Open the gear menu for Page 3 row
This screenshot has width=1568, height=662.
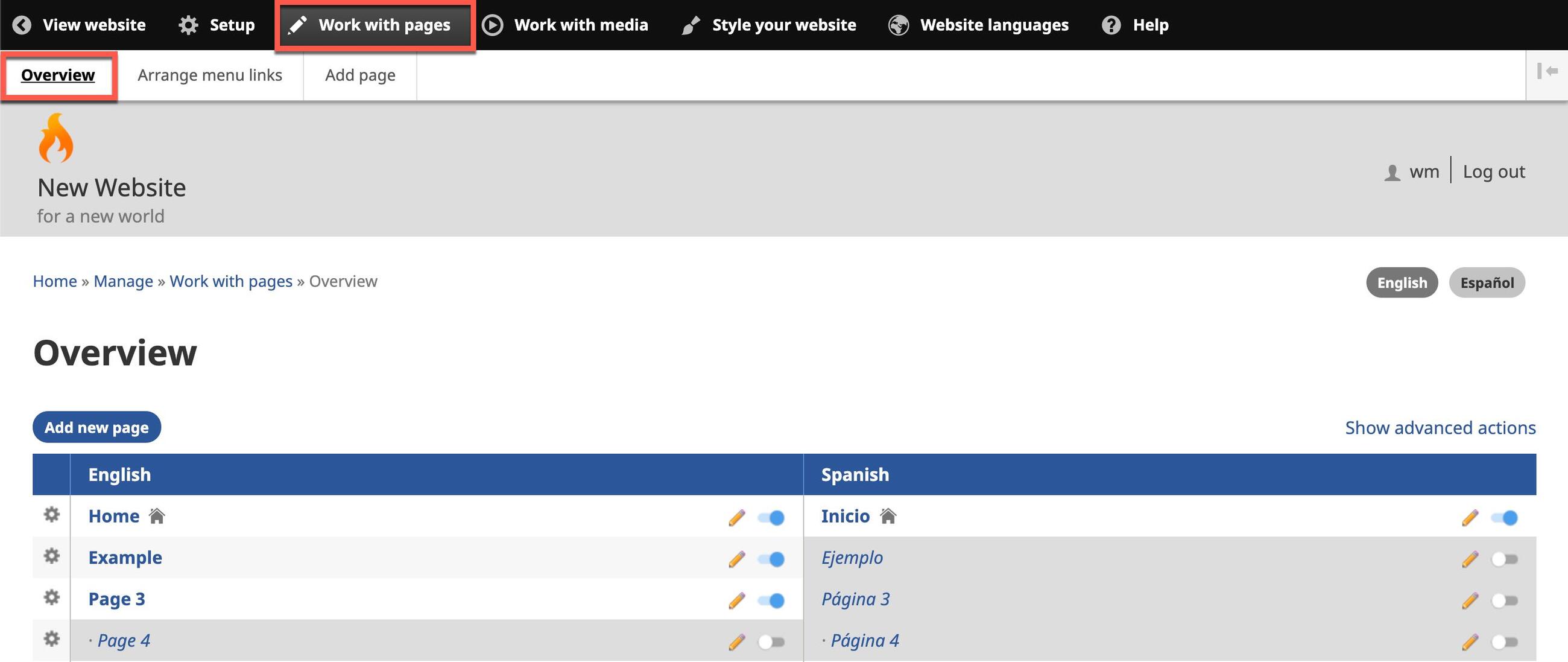coord(52,598)
